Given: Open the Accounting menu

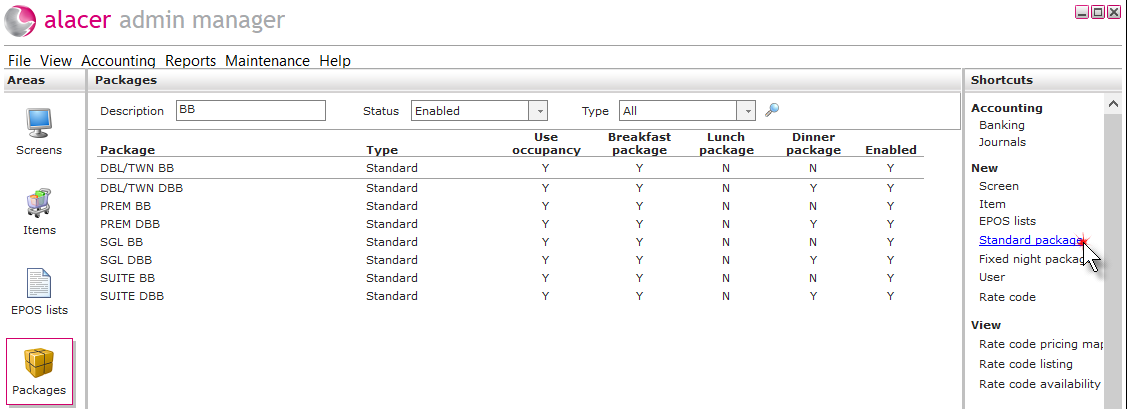Looking at the screenshot, I should point(119,61).
